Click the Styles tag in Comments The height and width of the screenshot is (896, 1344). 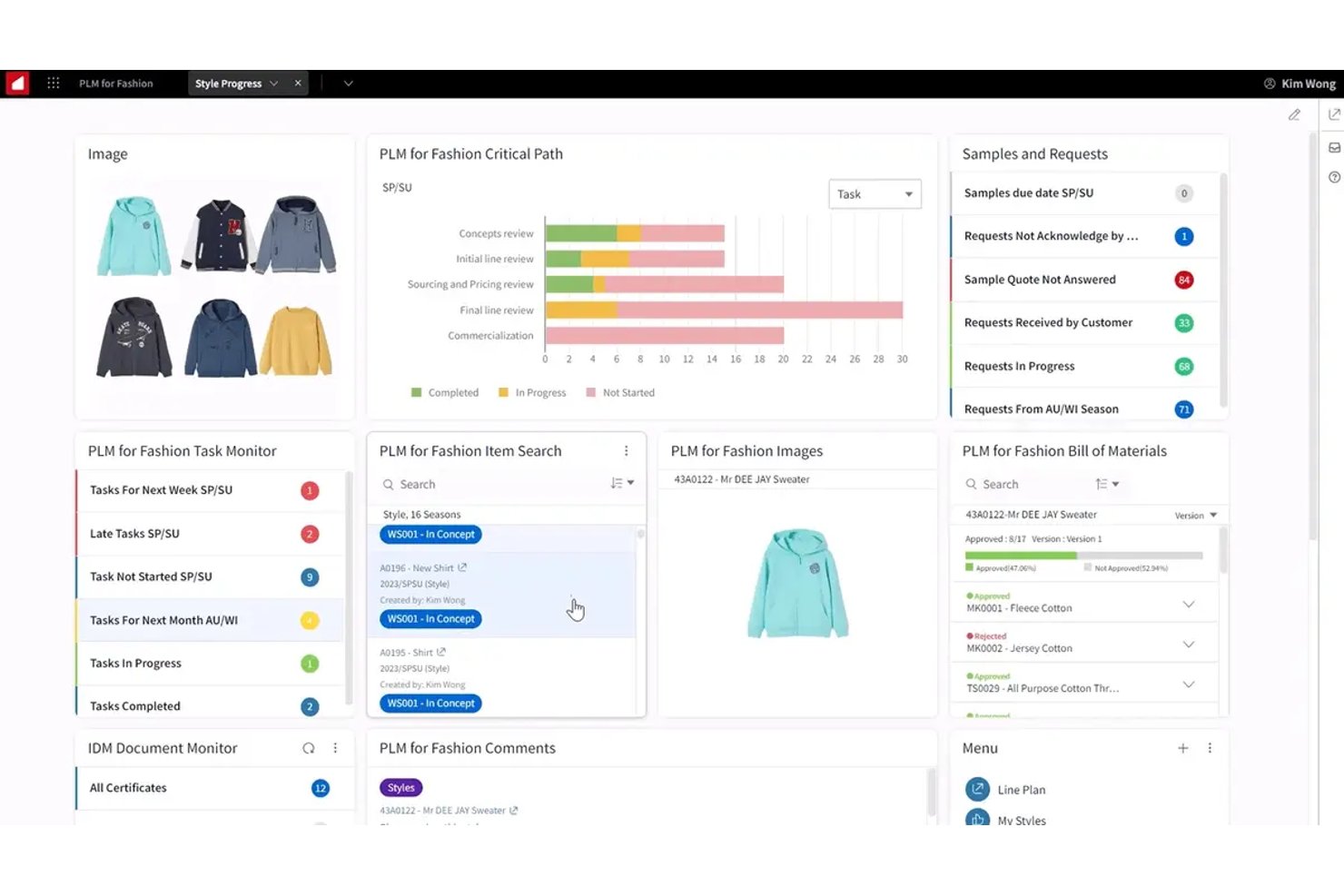(400, 788)
